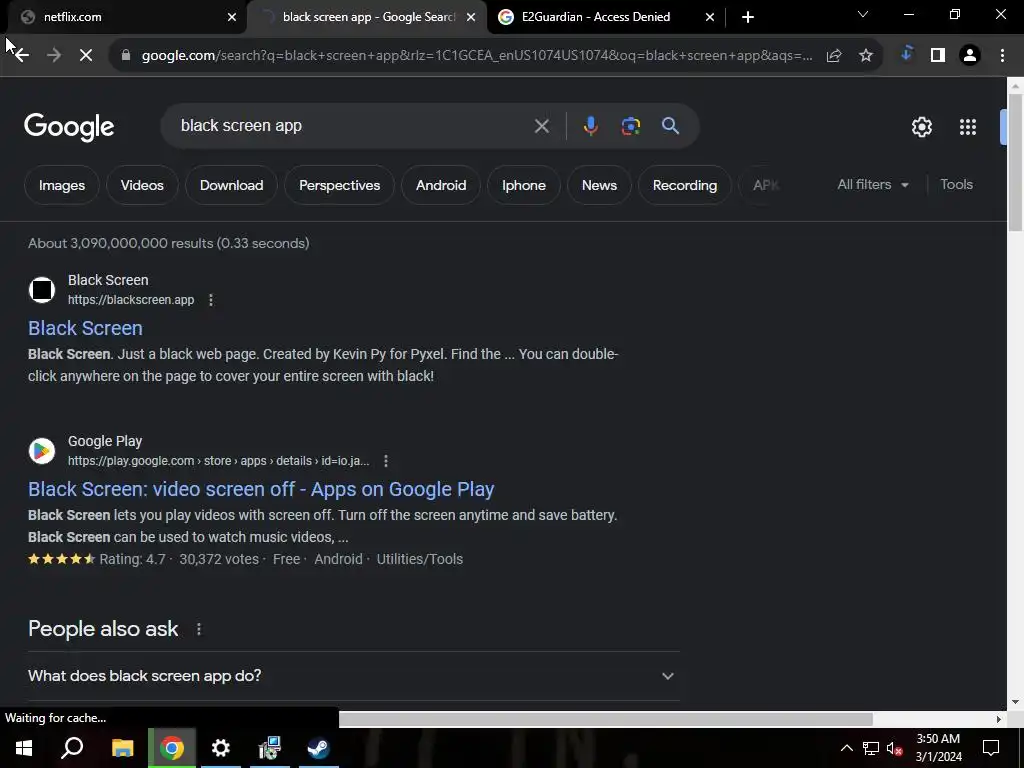
Task: Click the https://blackscreen.app URL text
Action: (131, 300)
